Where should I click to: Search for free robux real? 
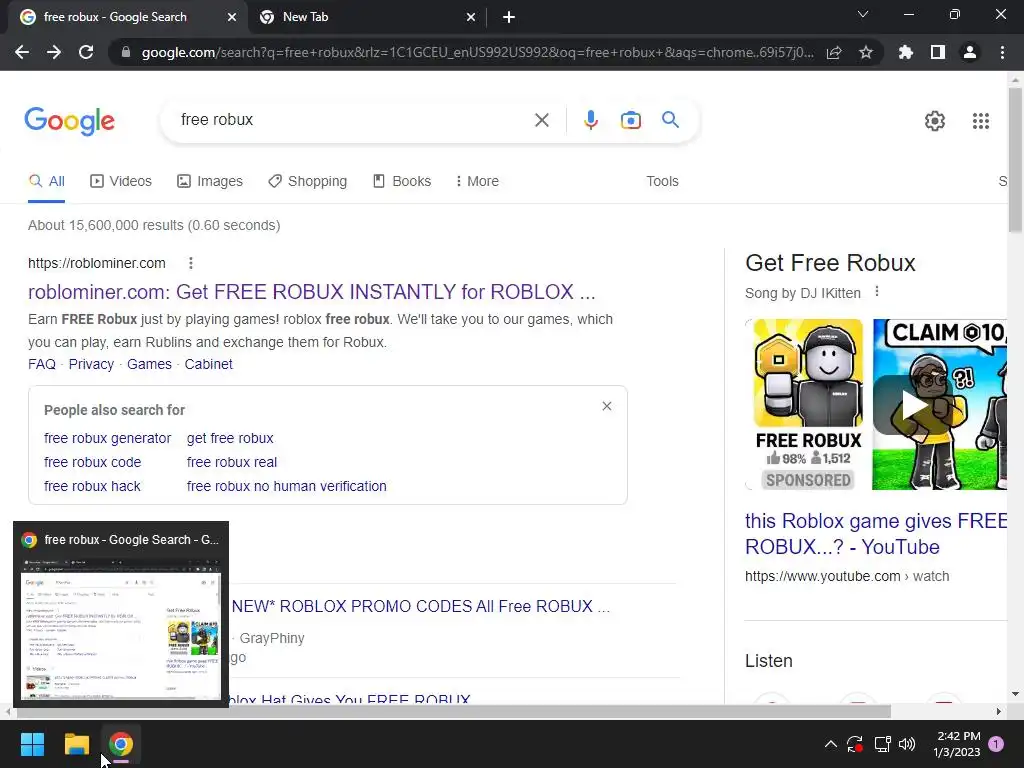pyautogui.click(x=232, y=462)
